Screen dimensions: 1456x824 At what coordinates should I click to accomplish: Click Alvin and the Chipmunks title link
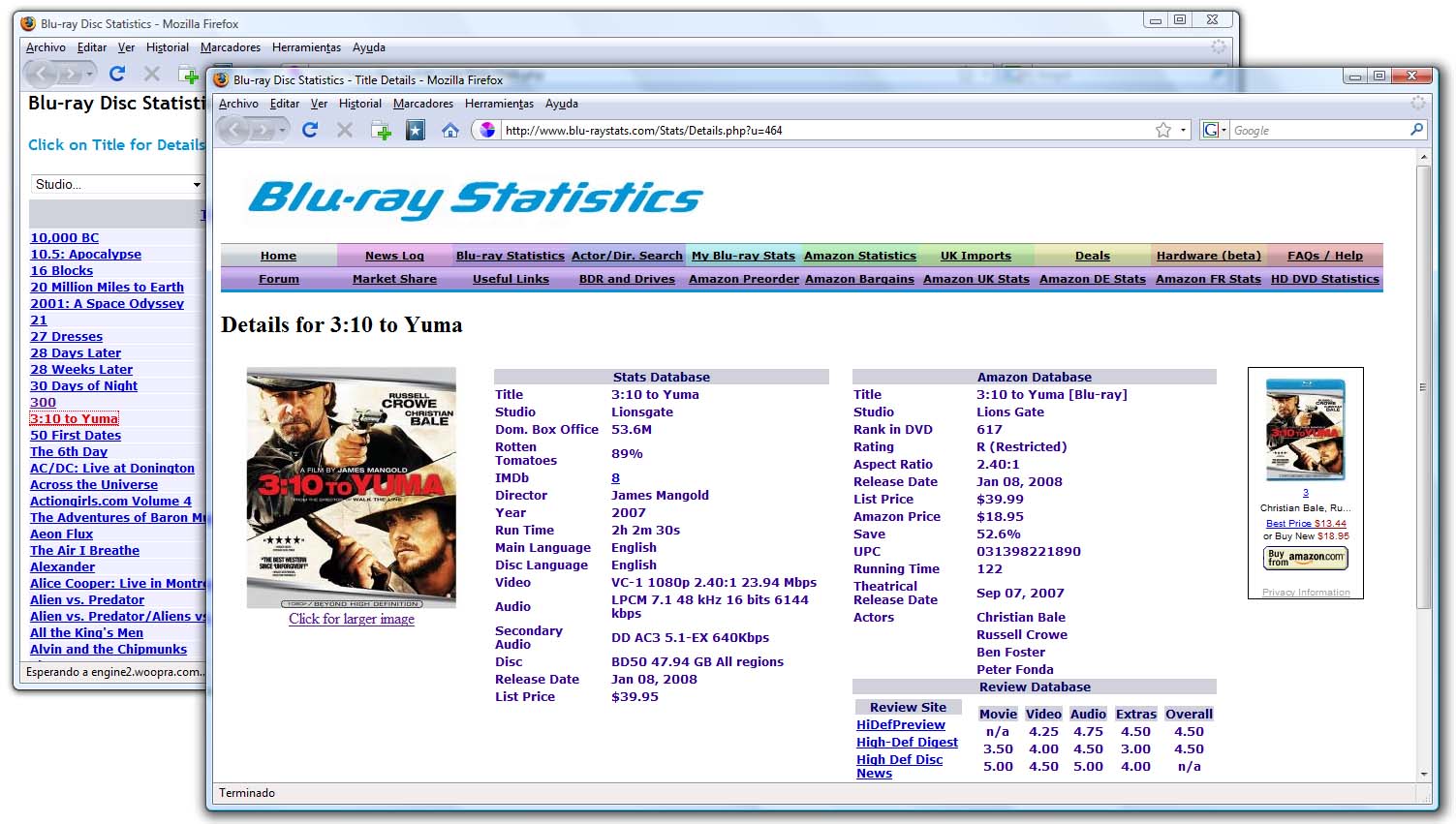[x=108, y=649]
